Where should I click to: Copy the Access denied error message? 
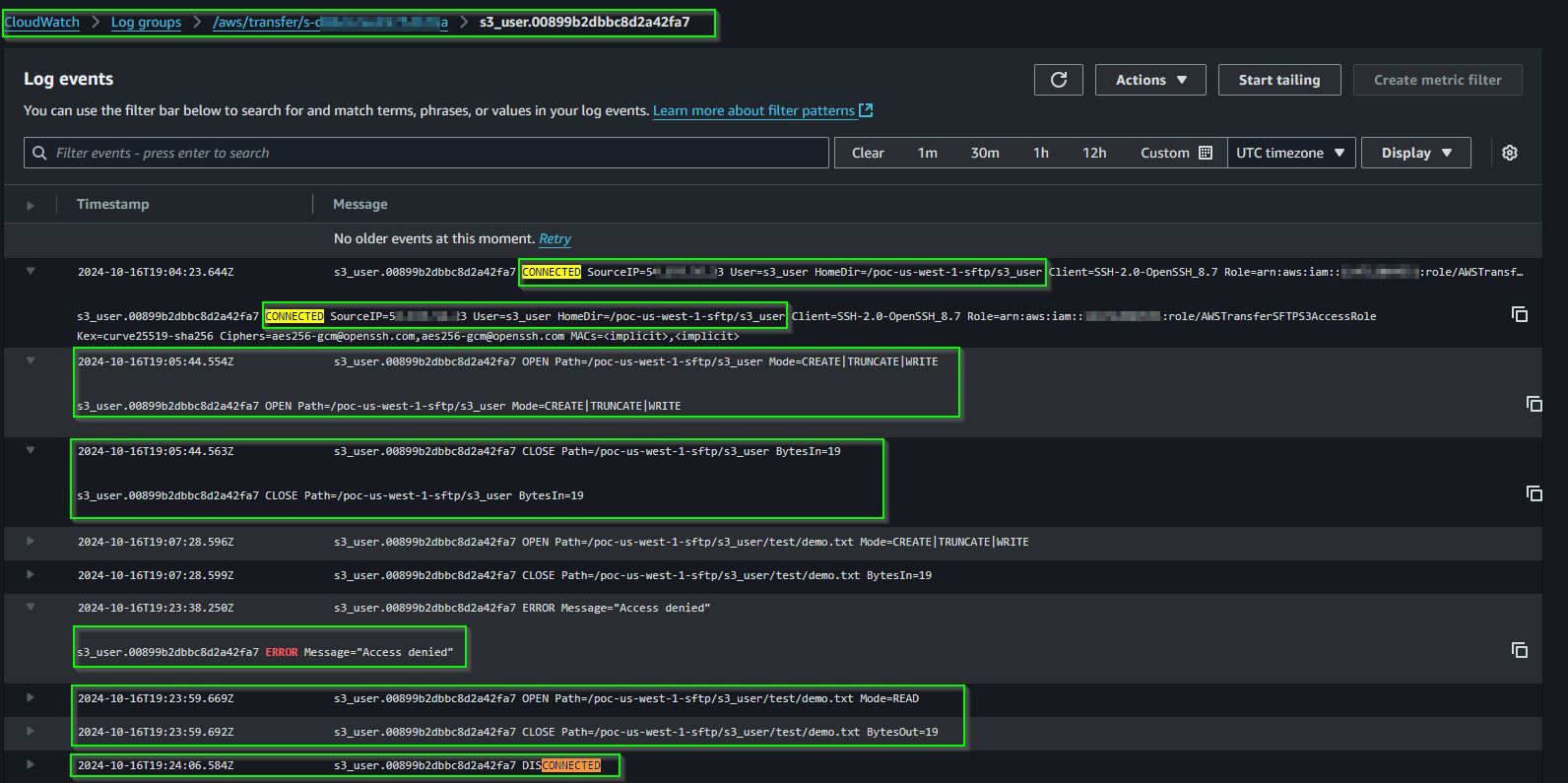coord(1520,650)
